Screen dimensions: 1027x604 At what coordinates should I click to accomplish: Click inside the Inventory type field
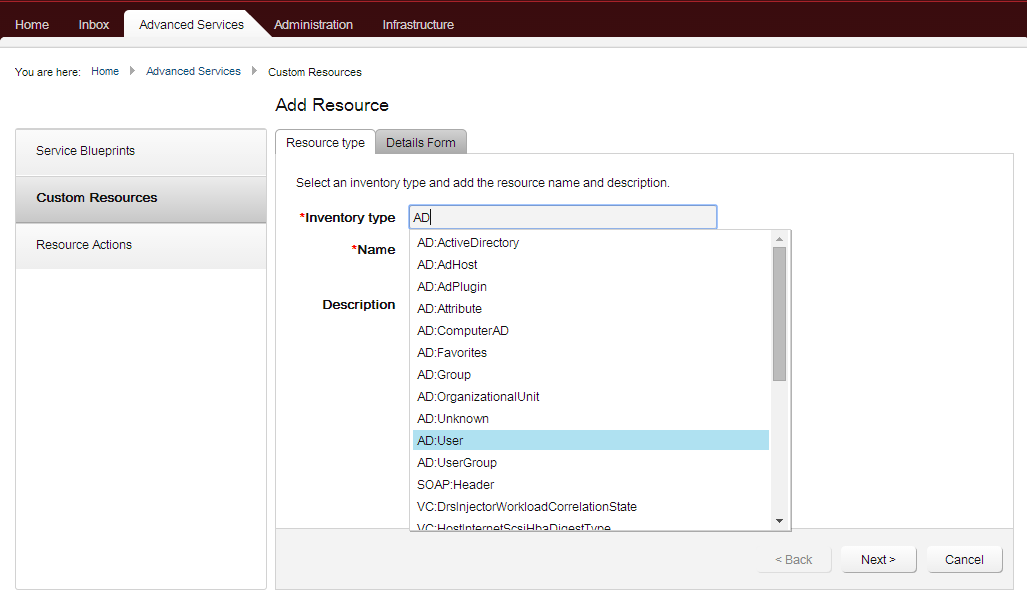click(562, 216)
